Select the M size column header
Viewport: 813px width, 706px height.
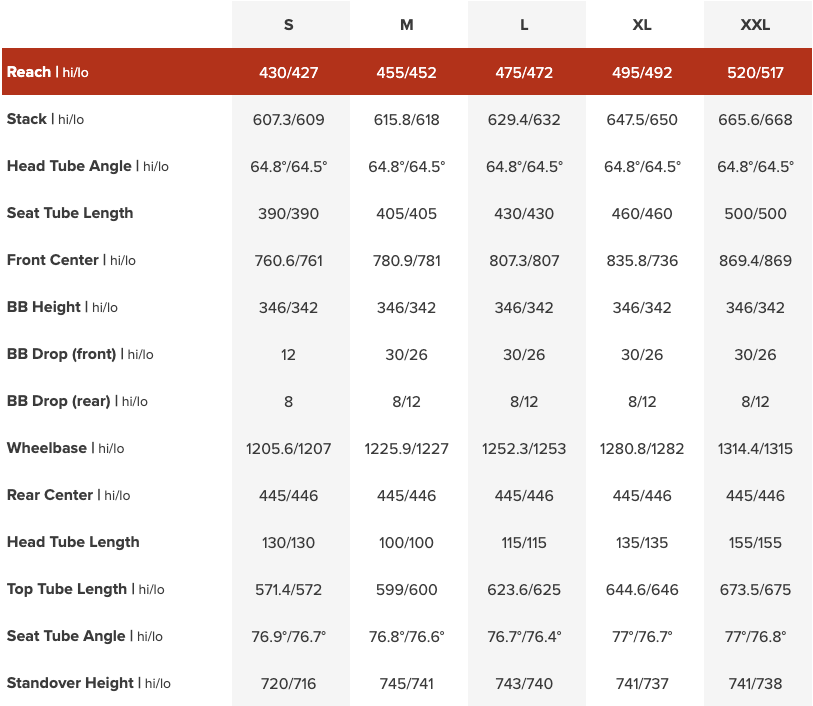[406, 25]
